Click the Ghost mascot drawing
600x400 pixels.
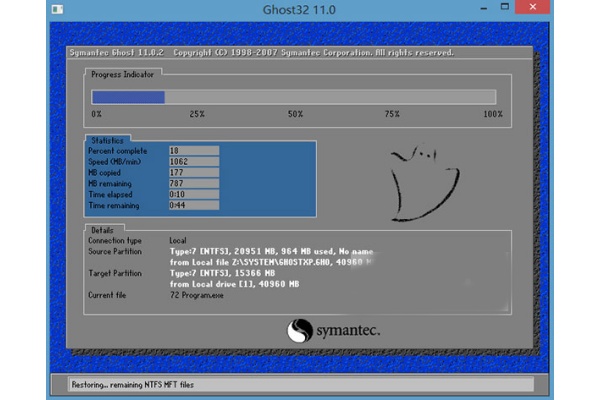tap(424, 183)
